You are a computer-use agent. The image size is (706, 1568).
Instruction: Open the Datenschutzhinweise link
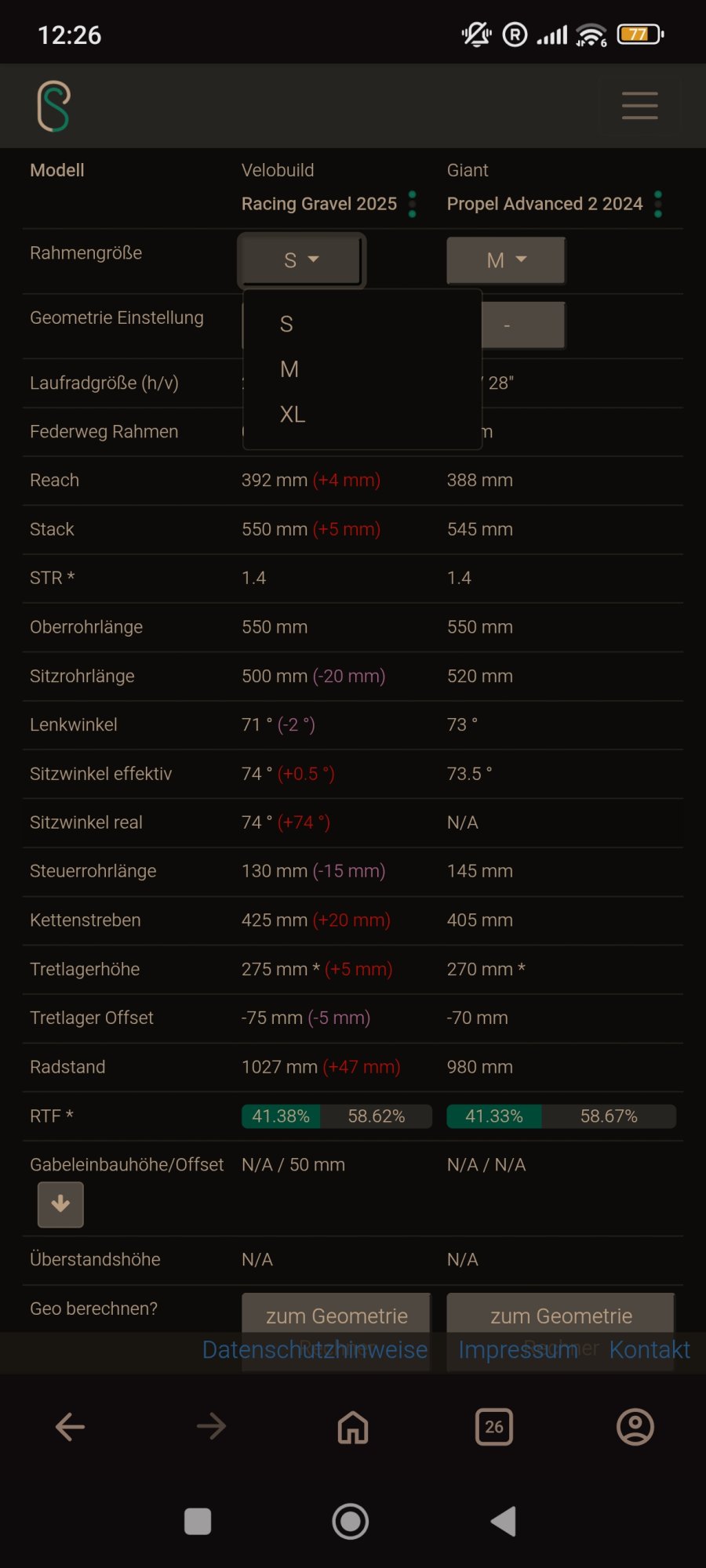[x=315, y=1349]
